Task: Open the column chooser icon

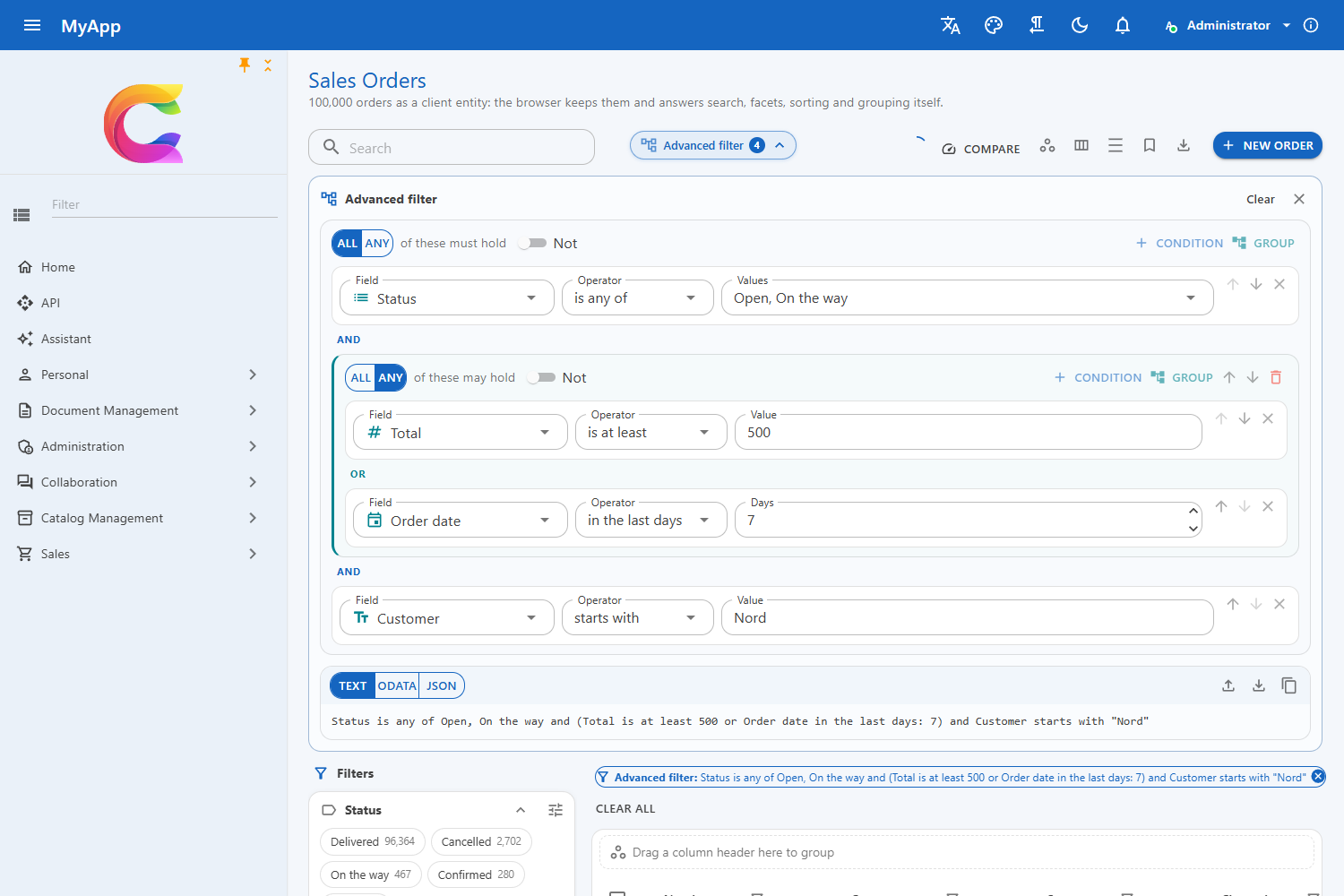Action: (1081, 145)
